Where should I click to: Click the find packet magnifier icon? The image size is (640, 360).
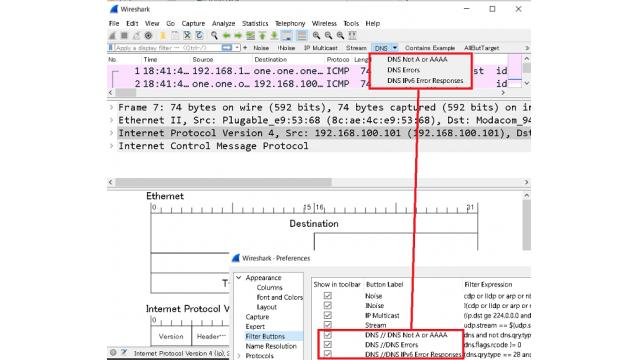pos(214,36)
